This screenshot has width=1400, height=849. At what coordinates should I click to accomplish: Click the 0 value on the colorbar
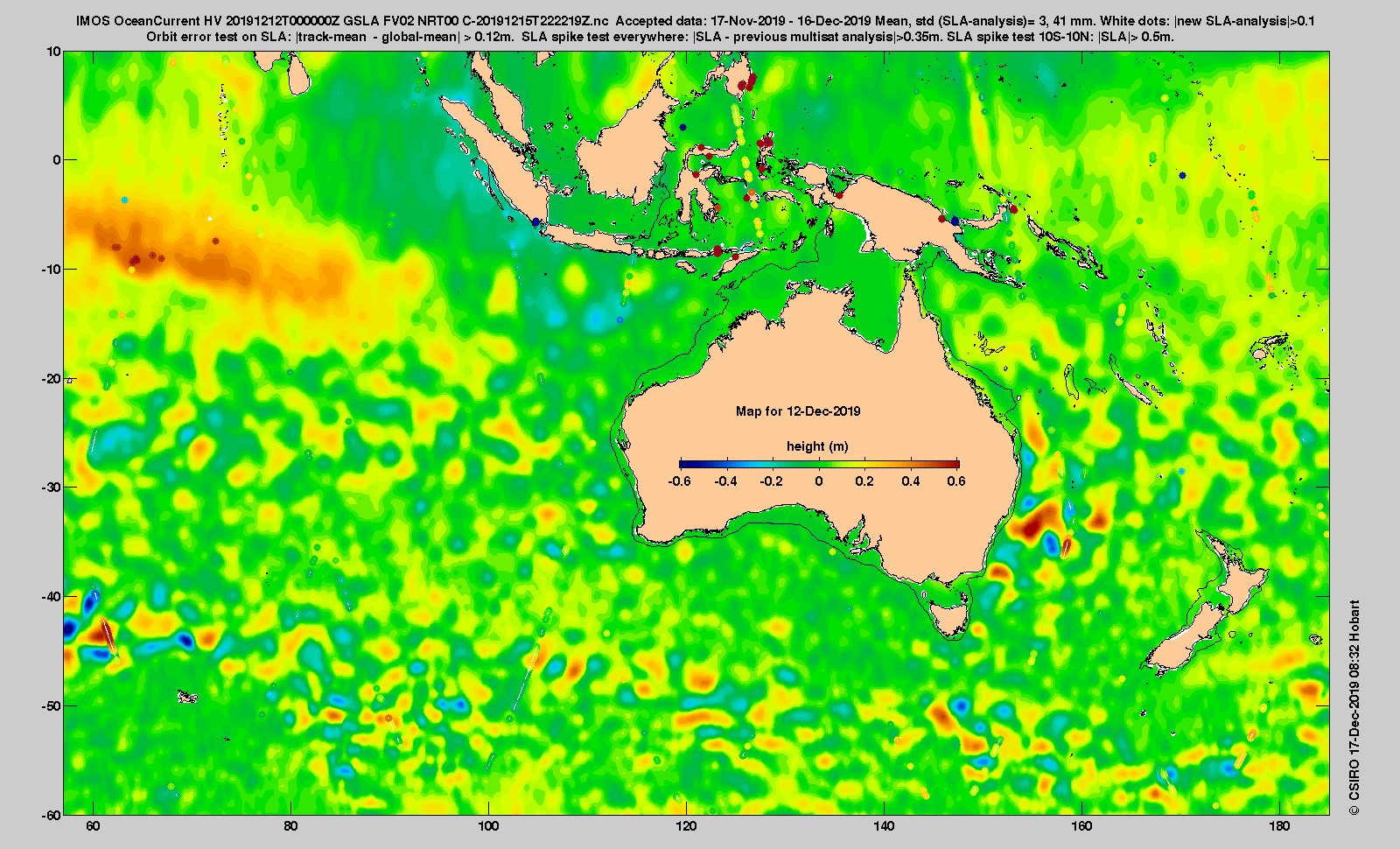819,481
